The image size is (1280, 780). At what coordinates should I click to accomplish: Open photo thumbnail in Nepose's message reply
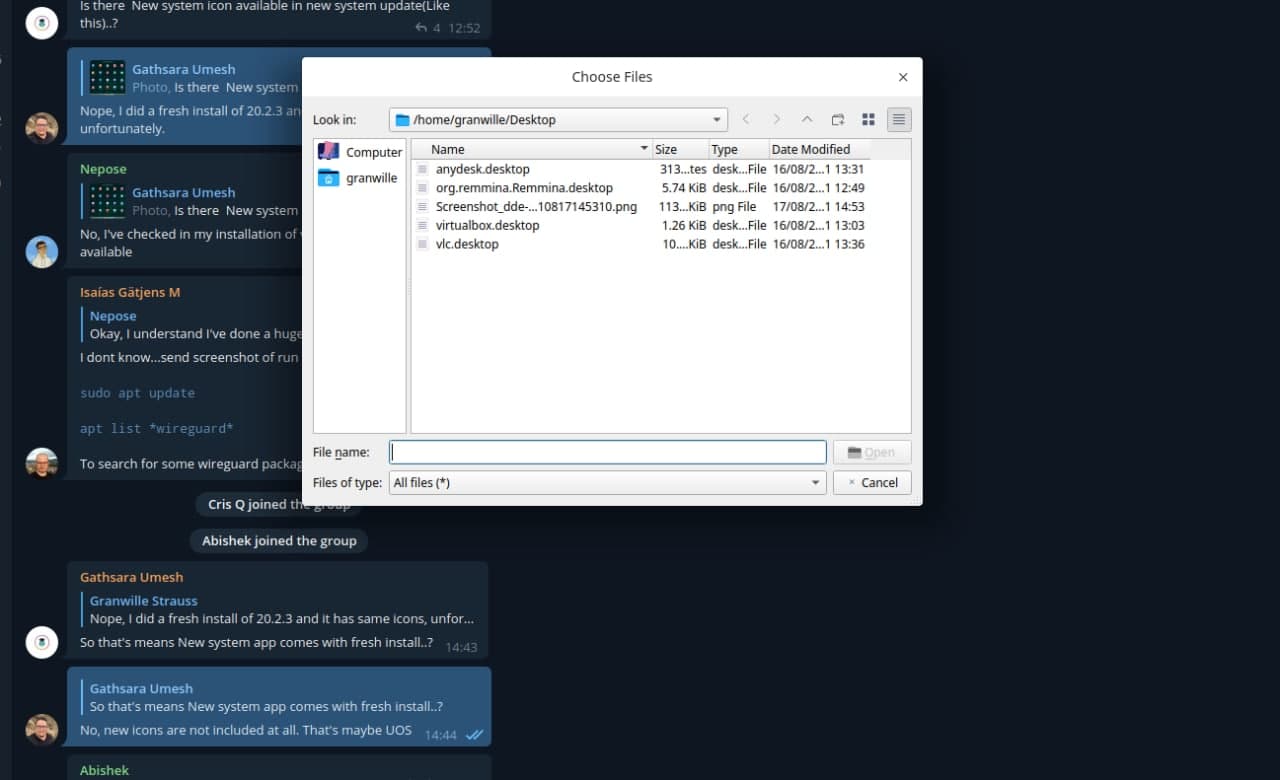(x=107, y=201)
